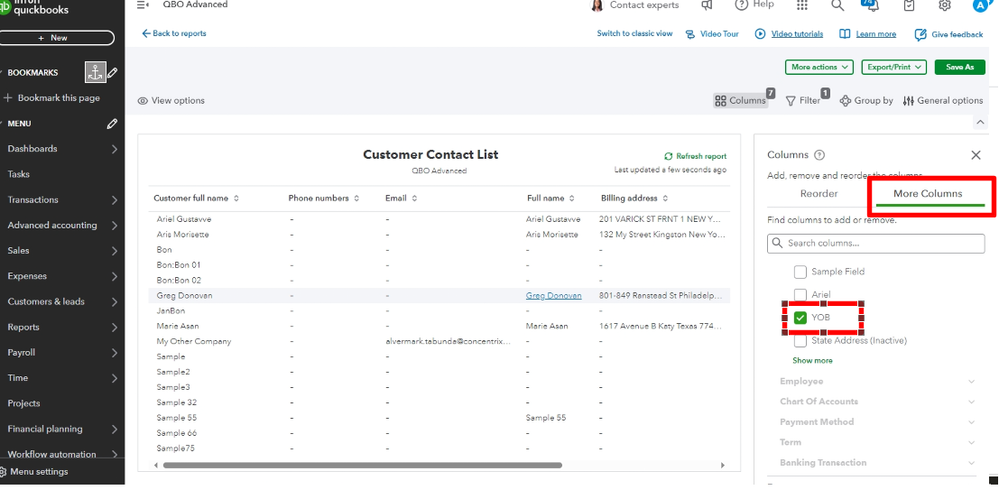Enable the State Address (Inactive) checkbox

800,341
